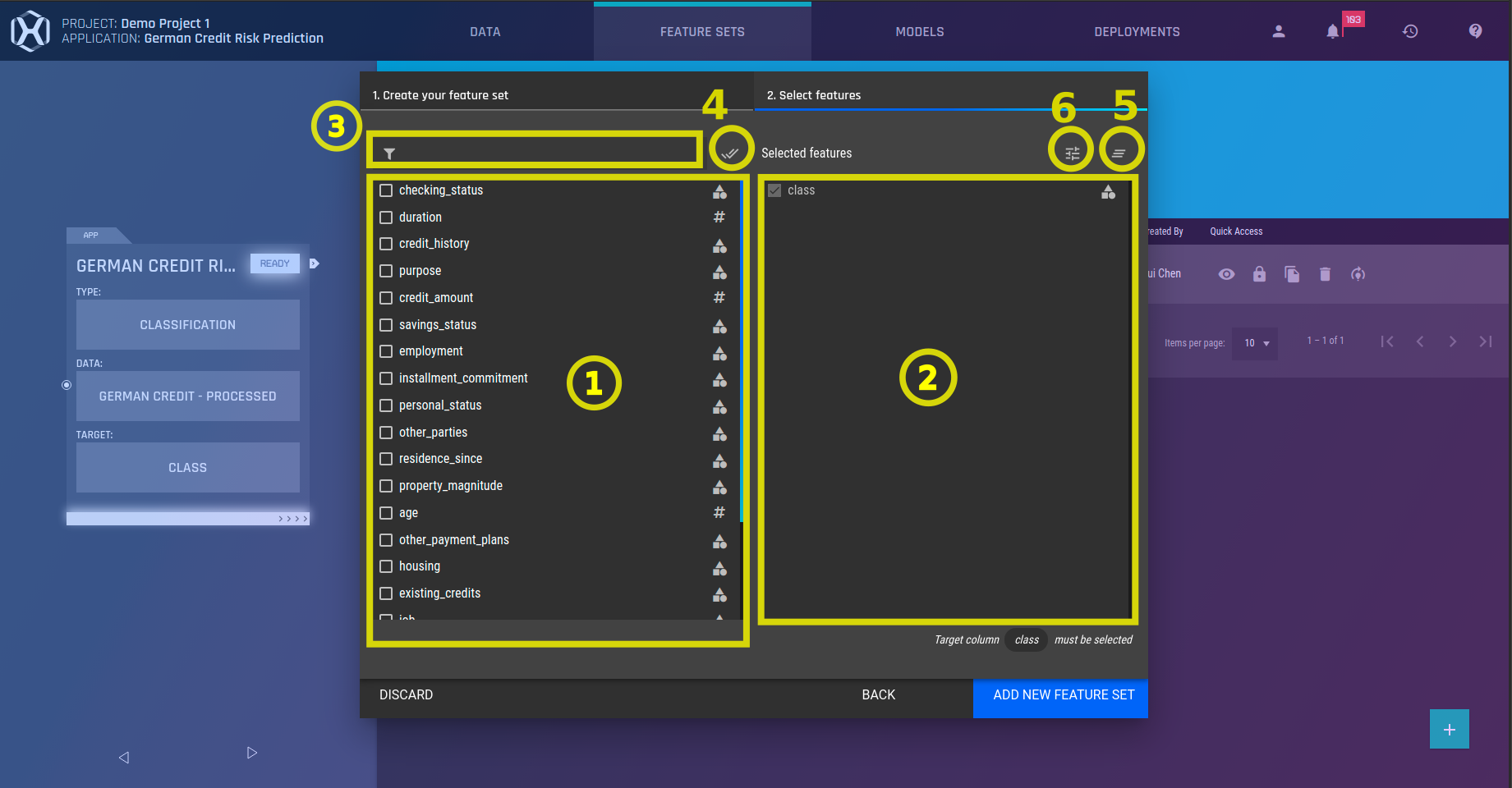The width and height of the screenshot is (1512, 788).
Task: Open the feature settings sliders icon
Action: pos(1072,153)
